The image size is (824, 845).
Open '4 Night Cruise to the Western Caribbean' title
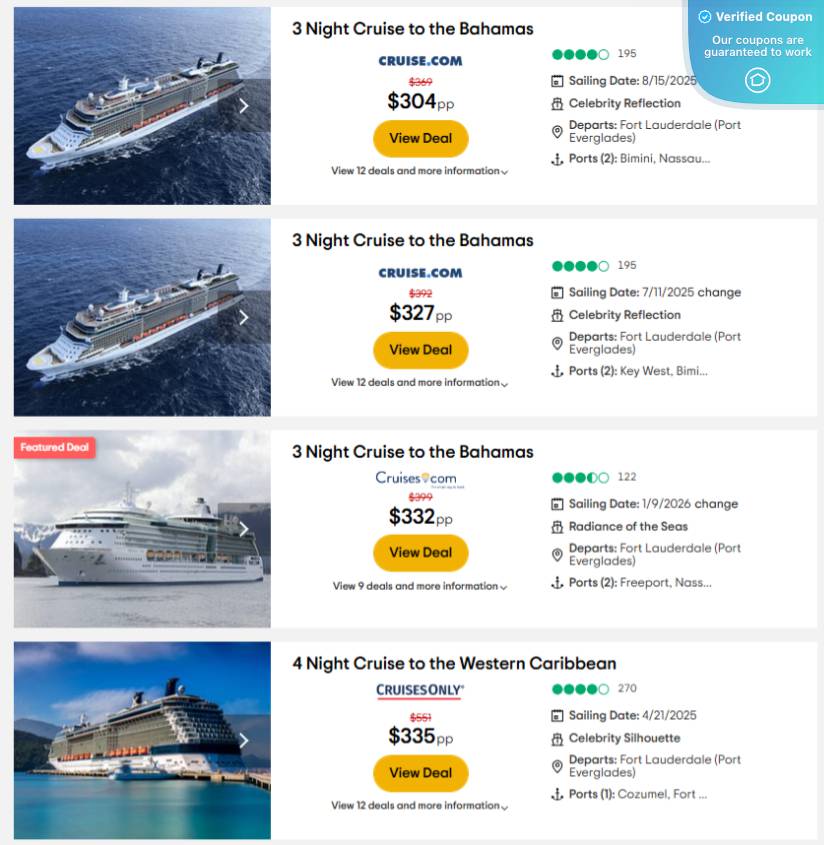(454, 663)
